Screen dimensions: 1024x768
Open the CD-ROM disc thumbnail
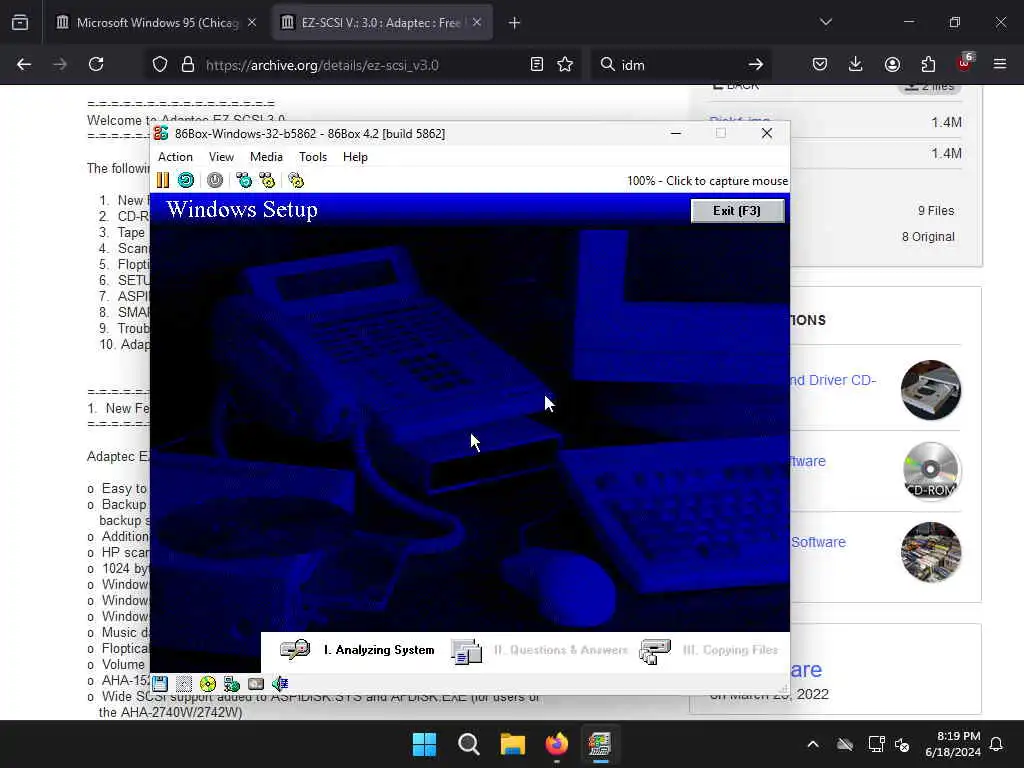tap(931, 471)
